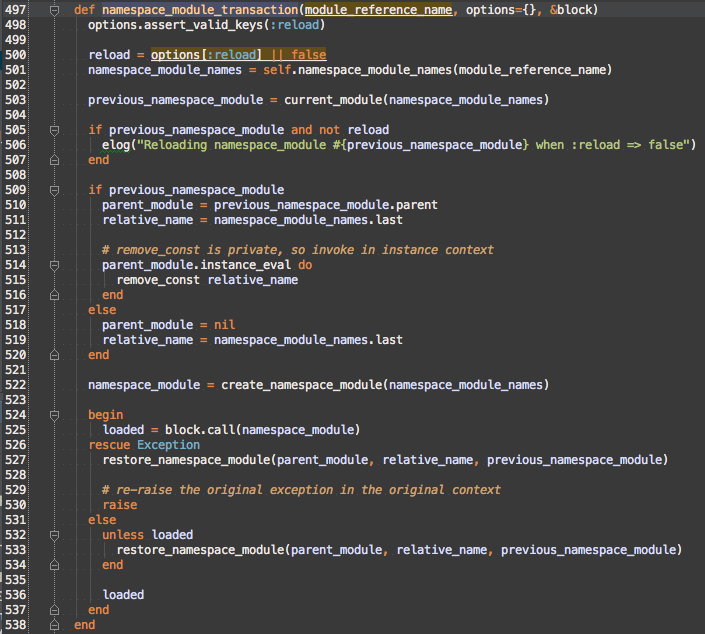Click fold end marker at line 534
This screenshot has height=634, width=705.
(54, 565)
